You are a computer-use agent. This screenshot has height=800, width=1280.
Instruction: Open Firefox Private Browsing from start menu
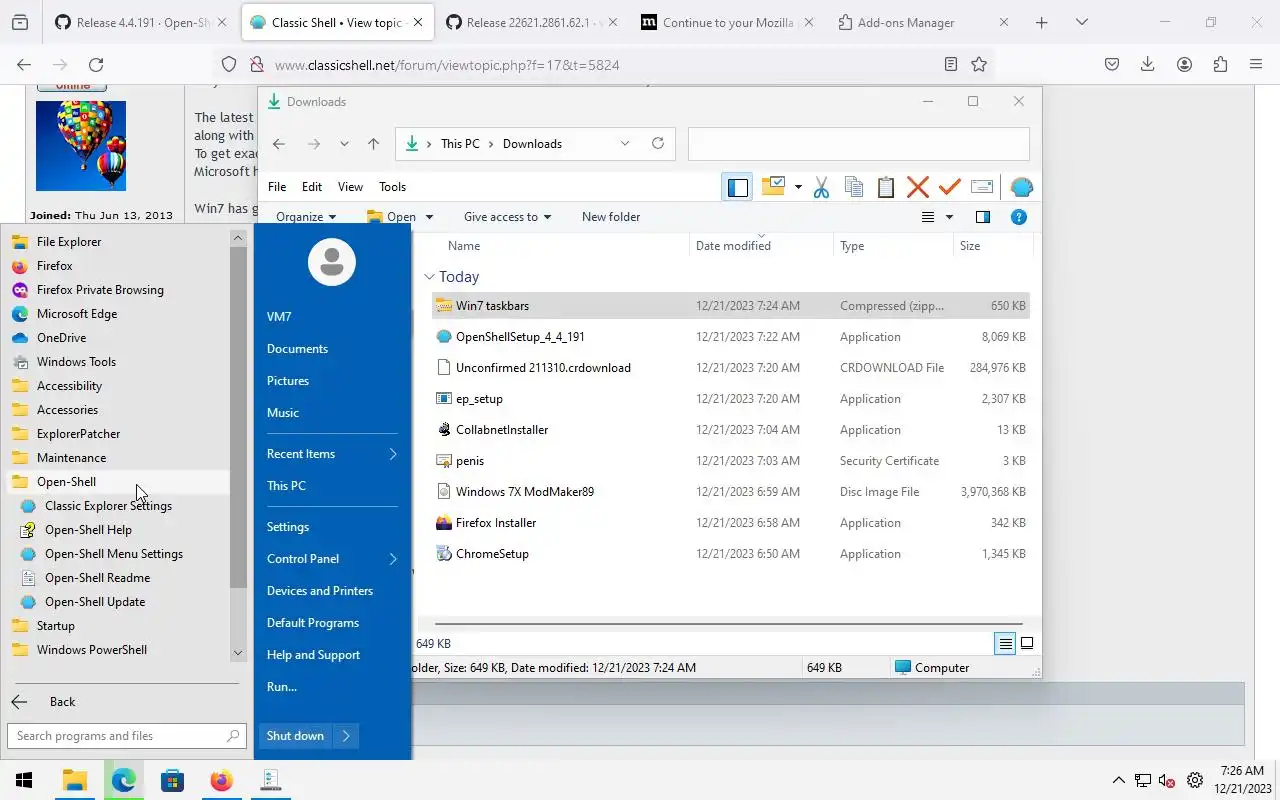(119, 290)
